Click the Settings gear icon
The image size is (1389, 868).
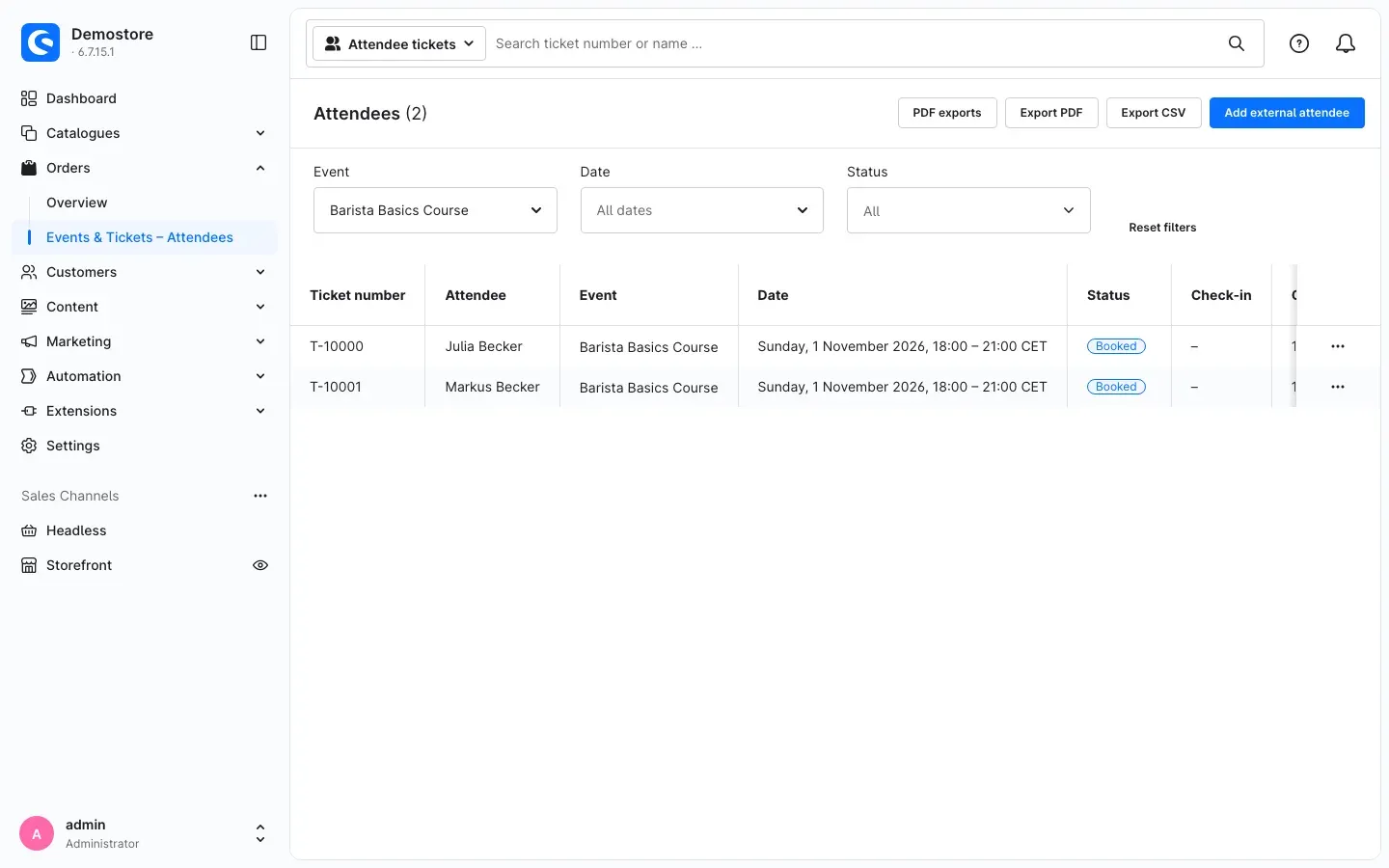tap(29, 446)
